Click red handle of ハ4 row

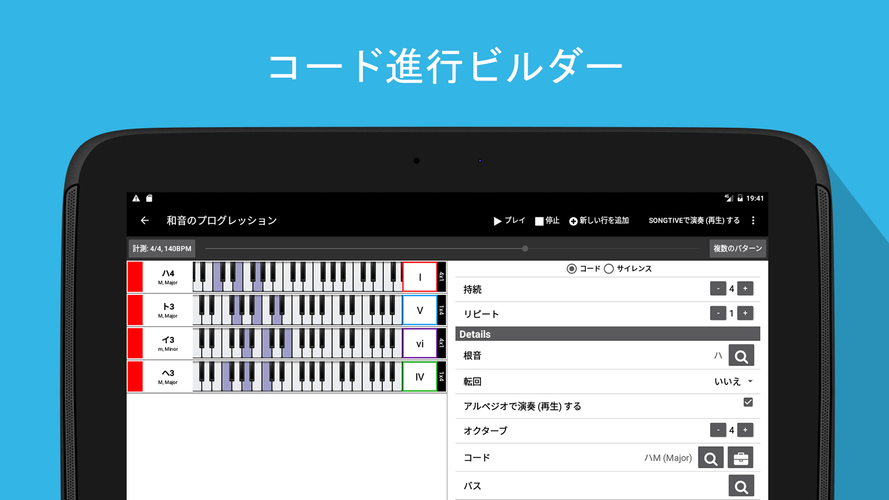click(x=135, y=277)
